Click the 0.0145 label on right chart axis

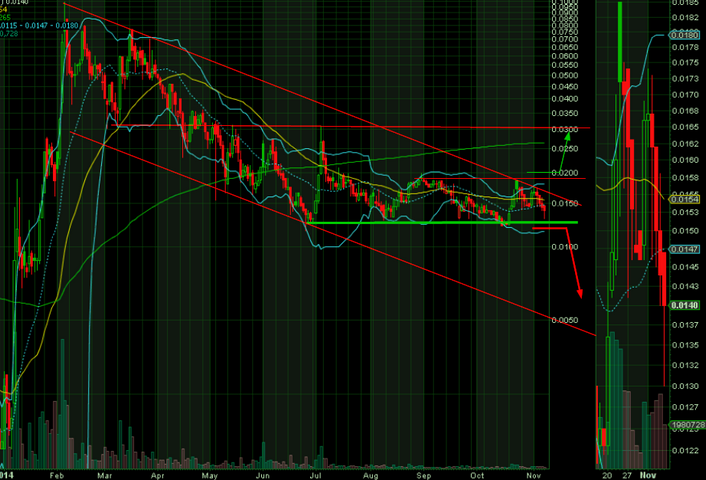(x=685, y=267)
